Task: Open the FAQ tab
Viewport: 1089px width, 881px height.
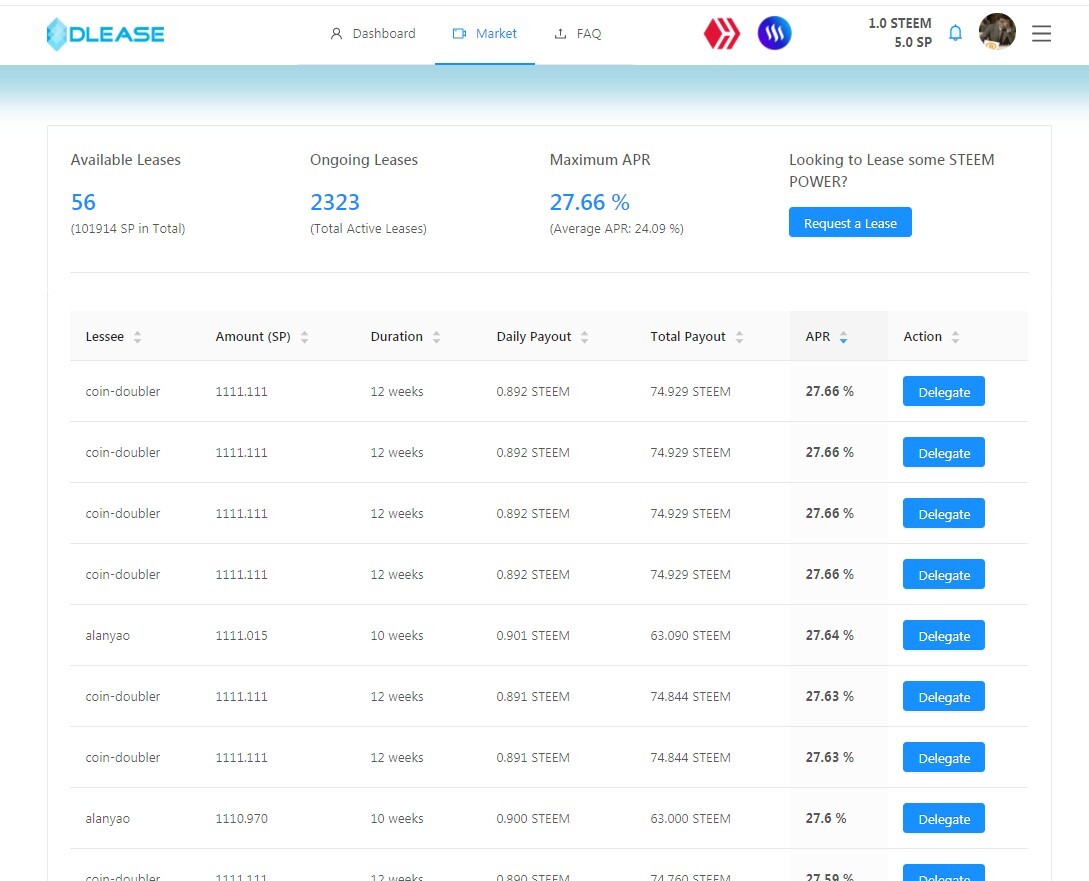Action: tap(578, 33)
